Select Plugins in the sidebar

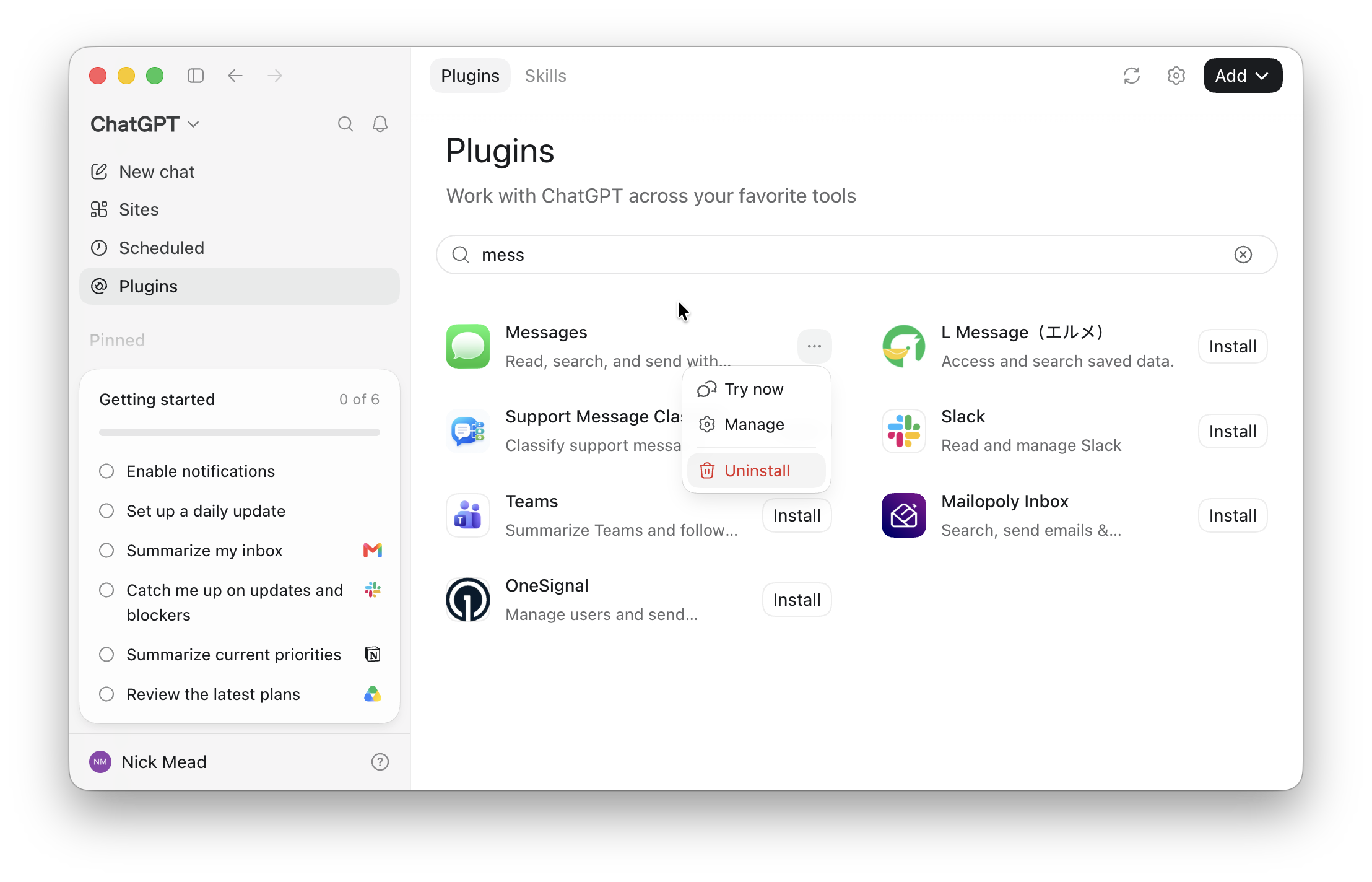point(240,286)
